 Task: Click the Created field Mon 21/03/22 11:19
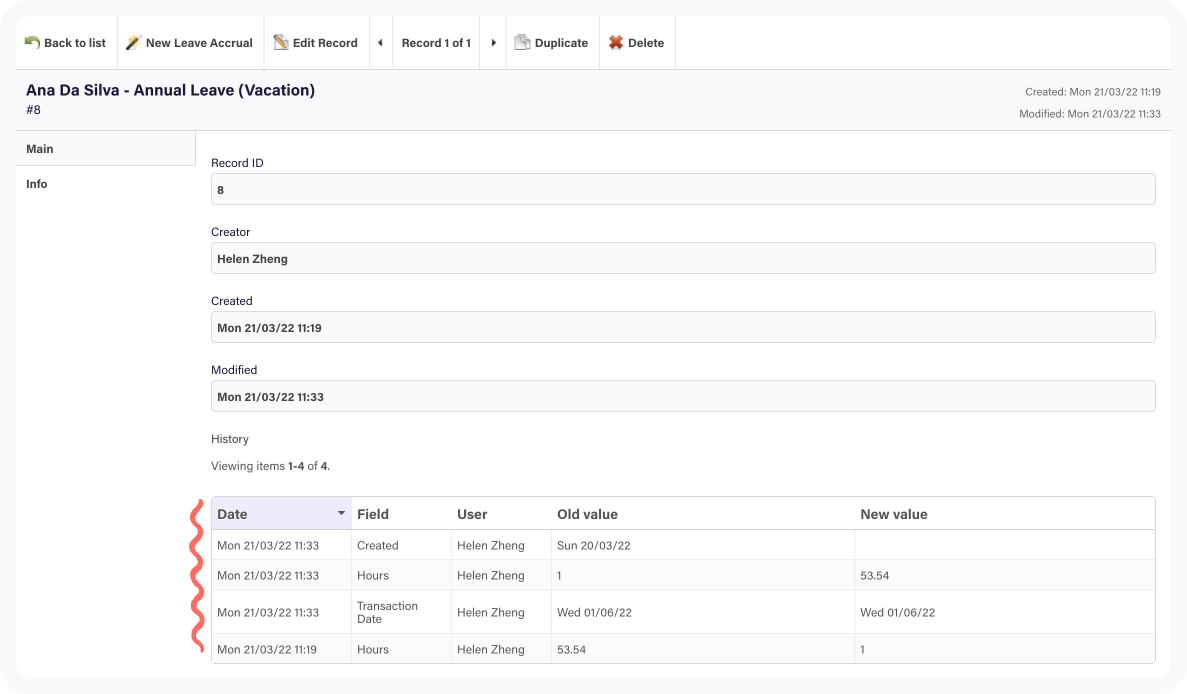click(x=683, y=327)
